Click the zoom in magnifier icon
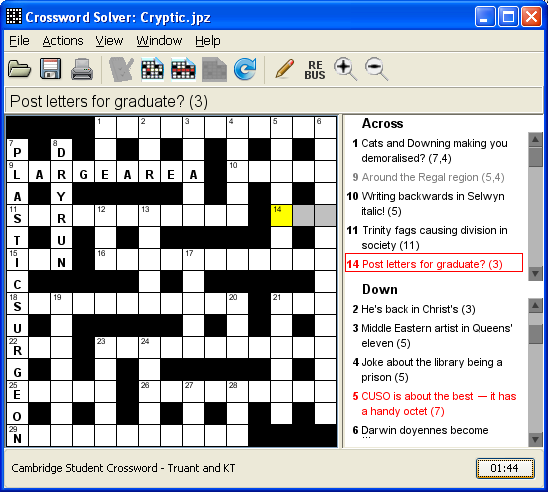The height and width of the screenshot is (492, 548). 345,69
